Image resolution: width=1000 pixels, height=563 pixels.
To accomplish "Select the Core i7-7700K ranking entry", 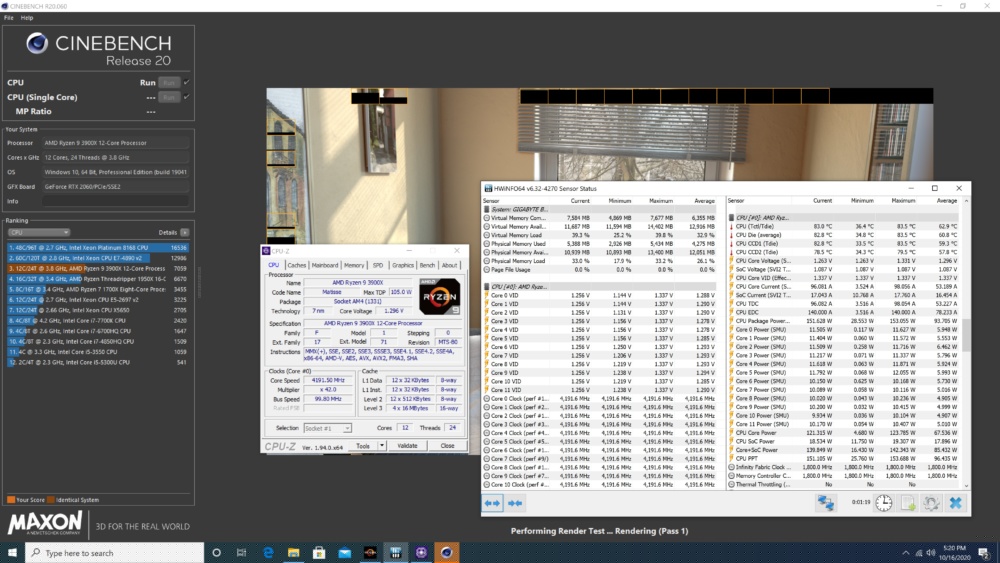I will click(98, 321).
